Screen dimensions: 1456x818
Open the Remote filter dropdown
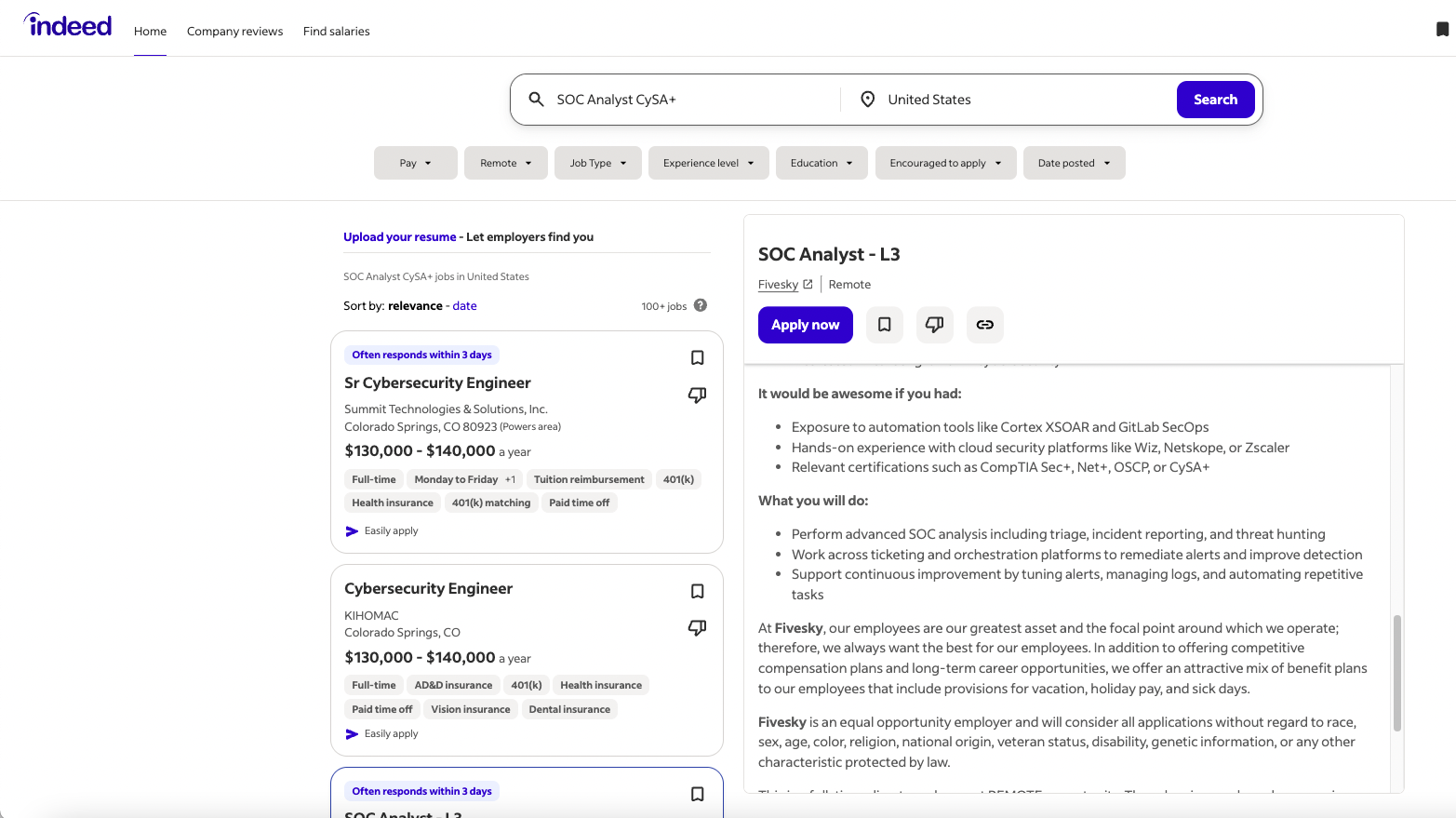coord(505,163)
